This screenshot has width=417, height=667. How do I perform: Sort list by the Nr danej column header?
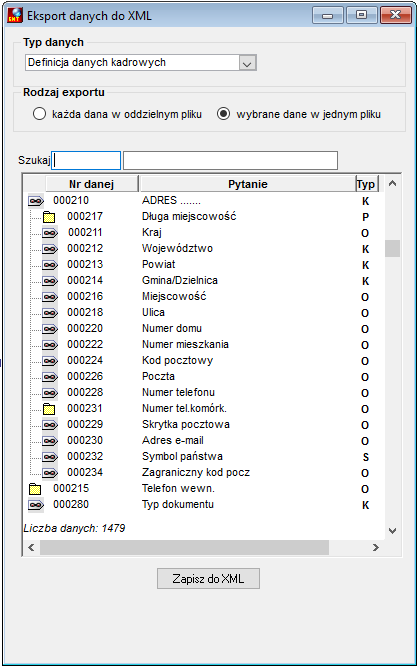91,184
